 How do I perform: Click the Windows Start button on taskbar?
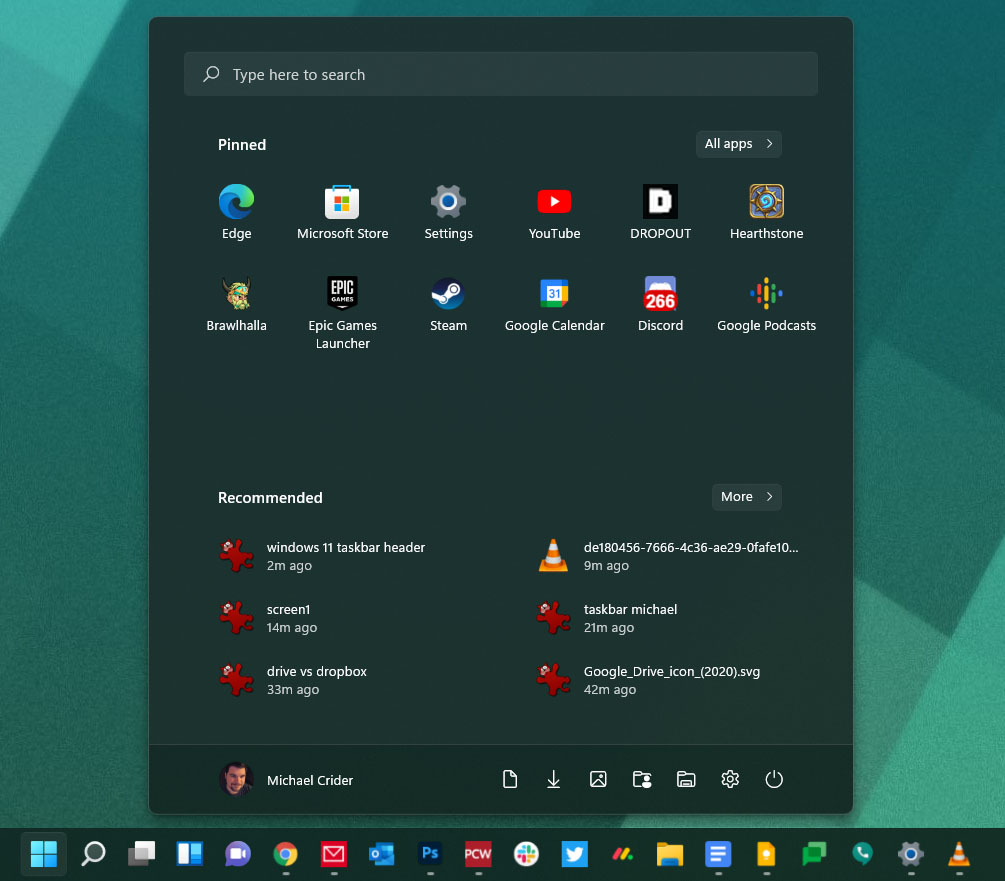pos(44,854)
